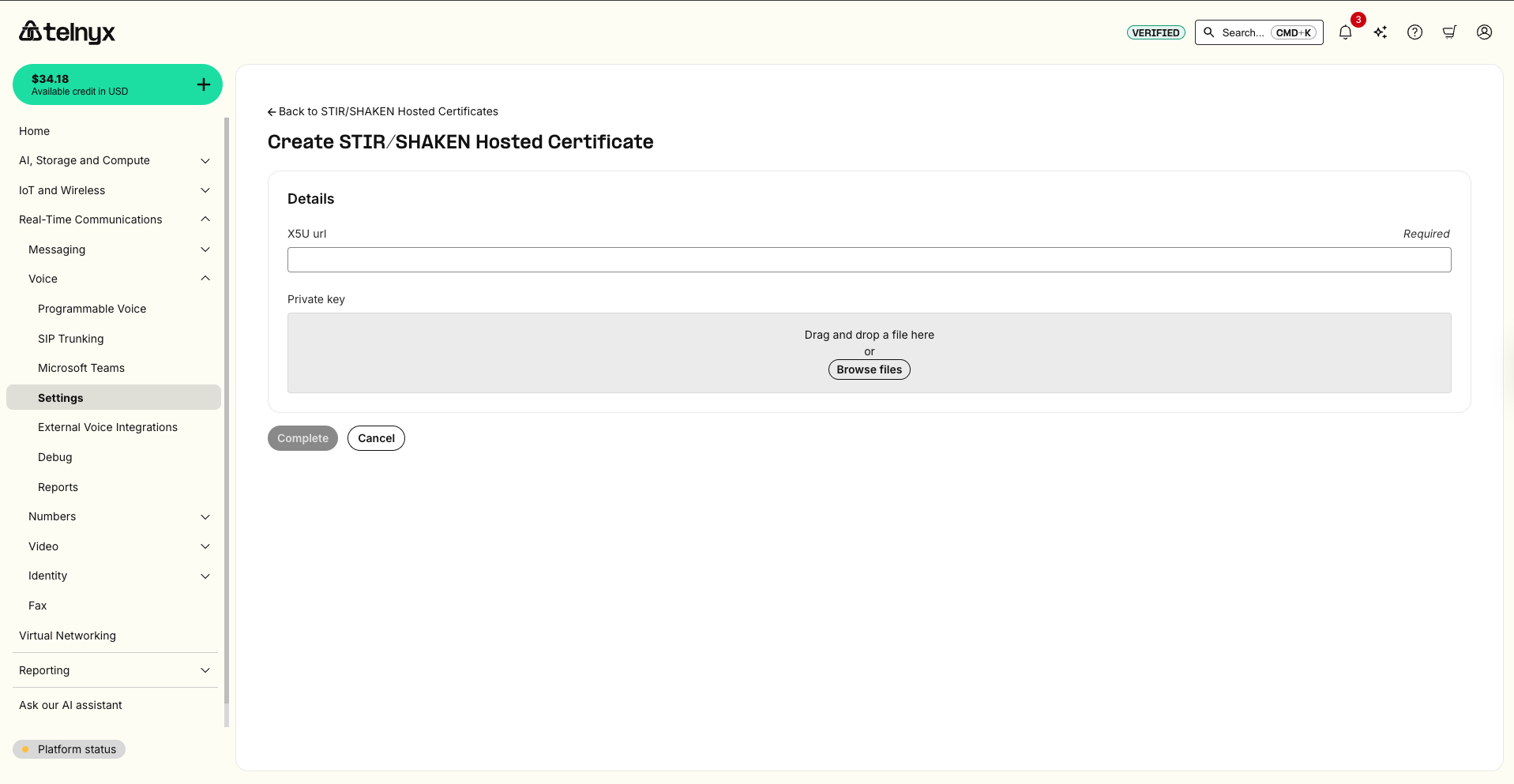Click the back arrow to Hosted Certificates

pyautogui.click(x=272, y=112)
